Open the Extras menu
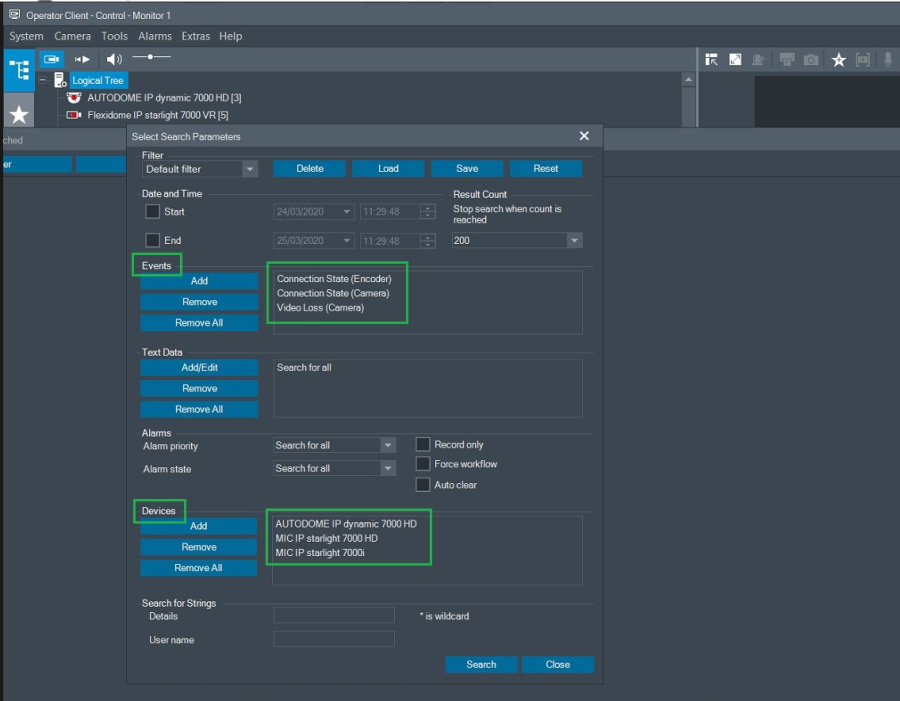This screenshot has height=701, width=900. pos(196,36)
